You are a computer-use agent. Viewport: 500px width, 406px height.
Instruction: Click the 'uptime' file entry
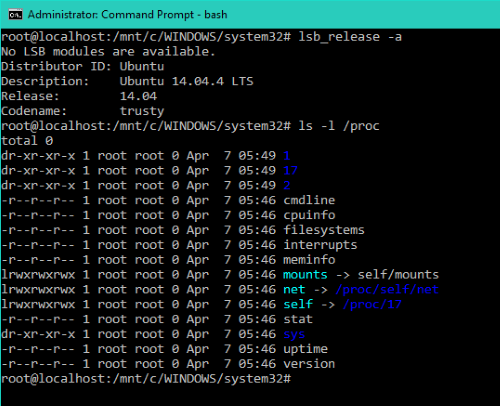(305, 349)
